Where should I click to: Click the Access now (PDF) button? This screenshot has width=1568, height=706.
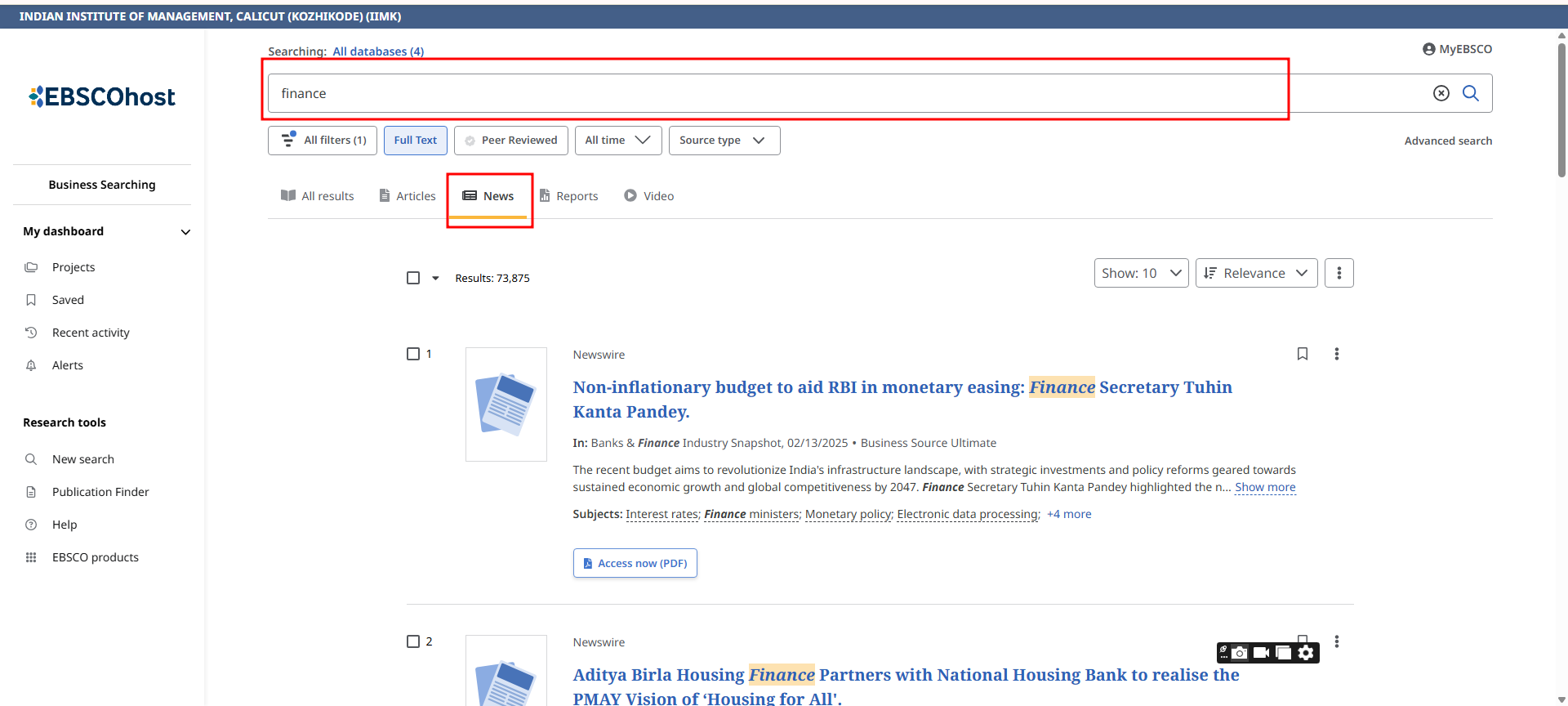(x=635, y=563)
